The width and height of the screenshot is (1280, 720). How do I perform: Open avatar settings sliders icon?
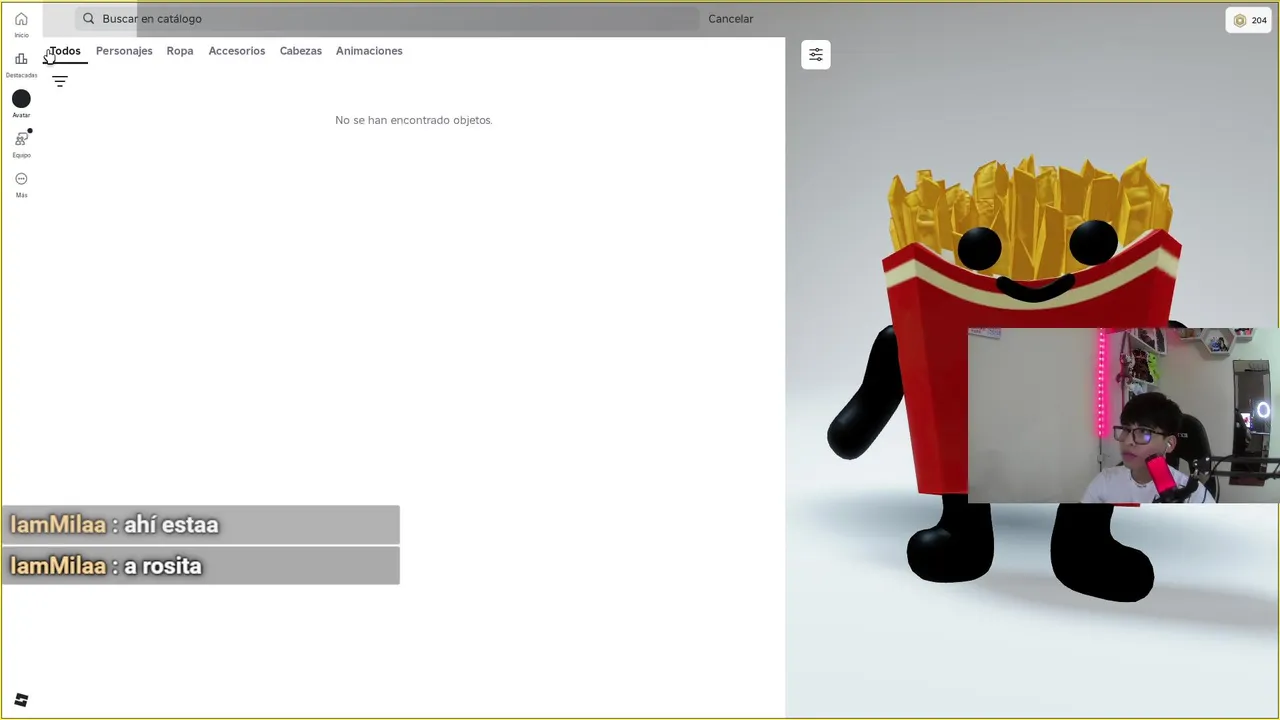pyautogui.click(x=816, y=55)
